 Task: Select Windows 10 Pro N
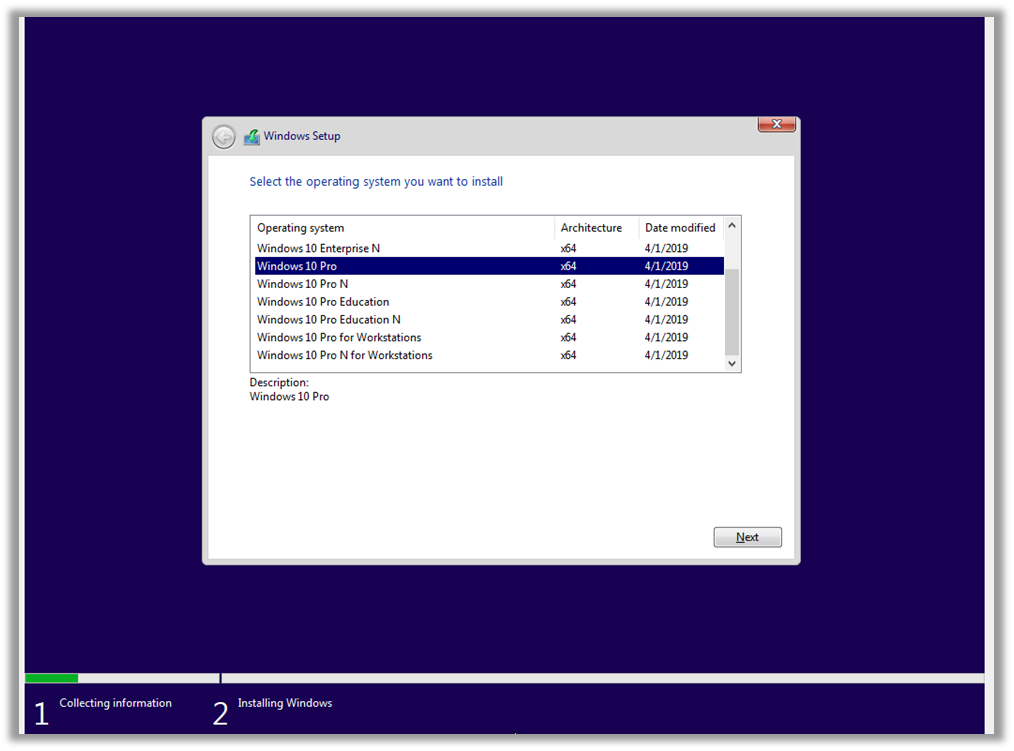489,284
